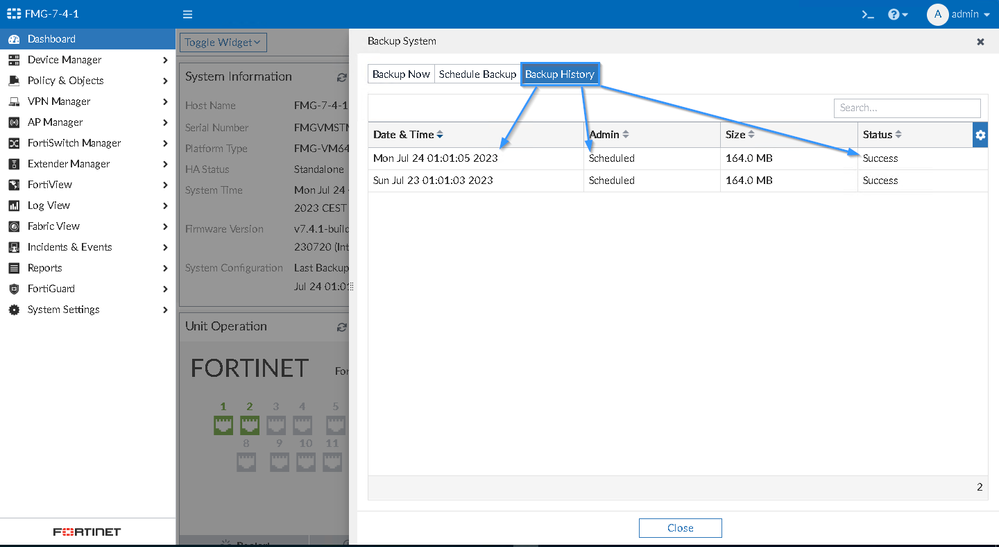Expand VPN Manager submenu chevron
999x547 pixels.
(x=165, y=101)
